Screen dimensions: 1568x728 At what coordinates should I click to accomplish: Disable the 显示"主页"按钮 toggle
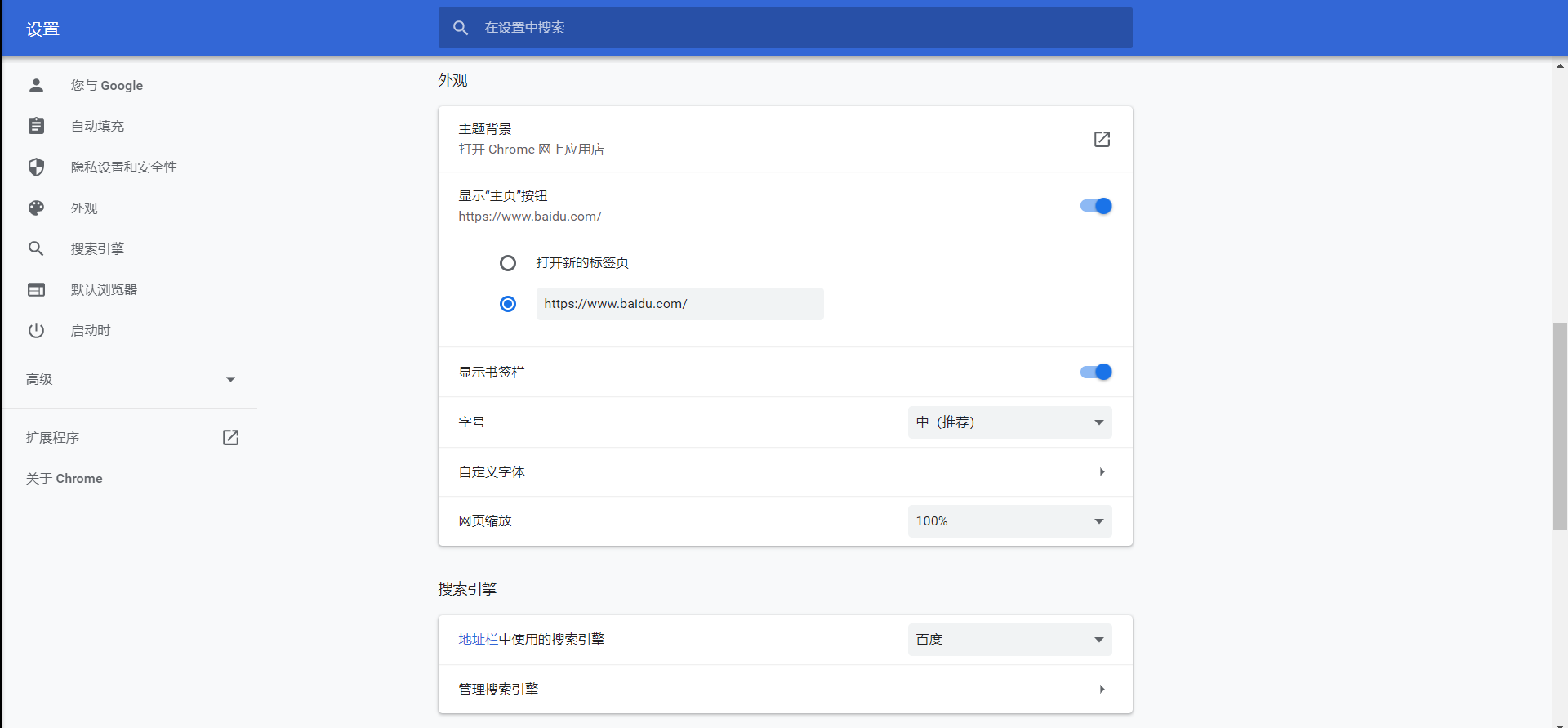[1096, 206]
